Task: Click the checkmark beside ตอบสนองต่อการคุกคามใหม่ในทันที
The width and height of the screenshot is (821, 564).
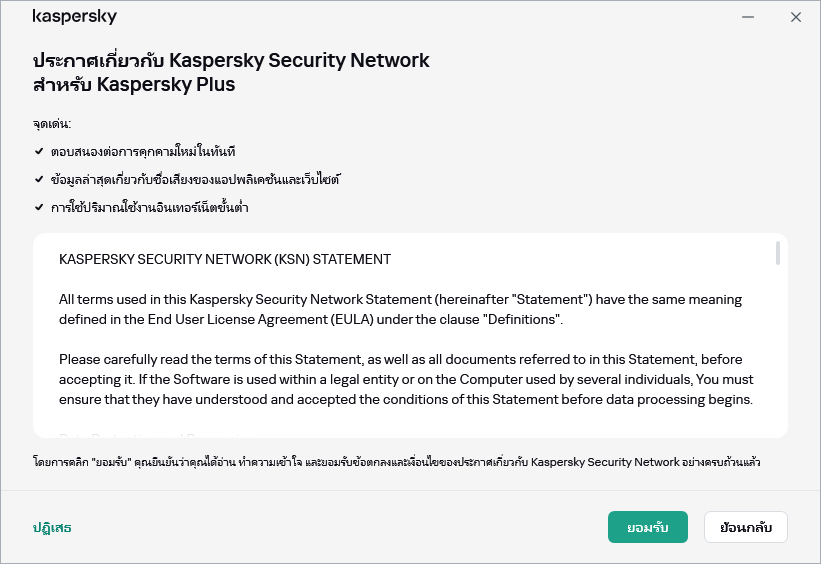Action: [x=38, y=152]
